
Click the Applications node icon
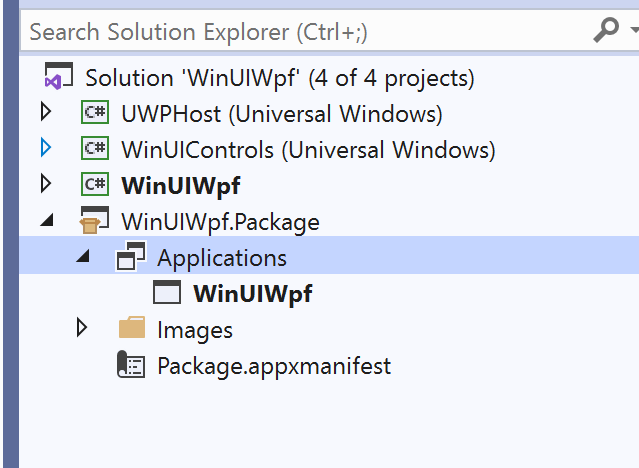(x=131, y=257)
